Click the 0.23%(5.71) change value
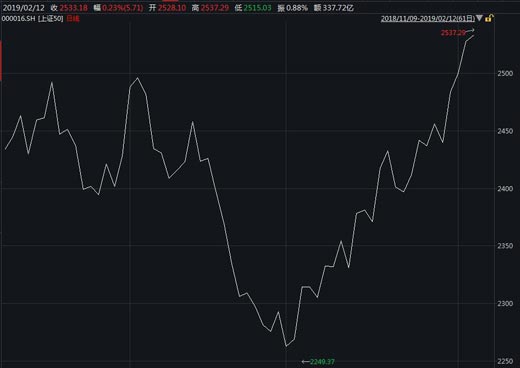 (x=122, y=8)
